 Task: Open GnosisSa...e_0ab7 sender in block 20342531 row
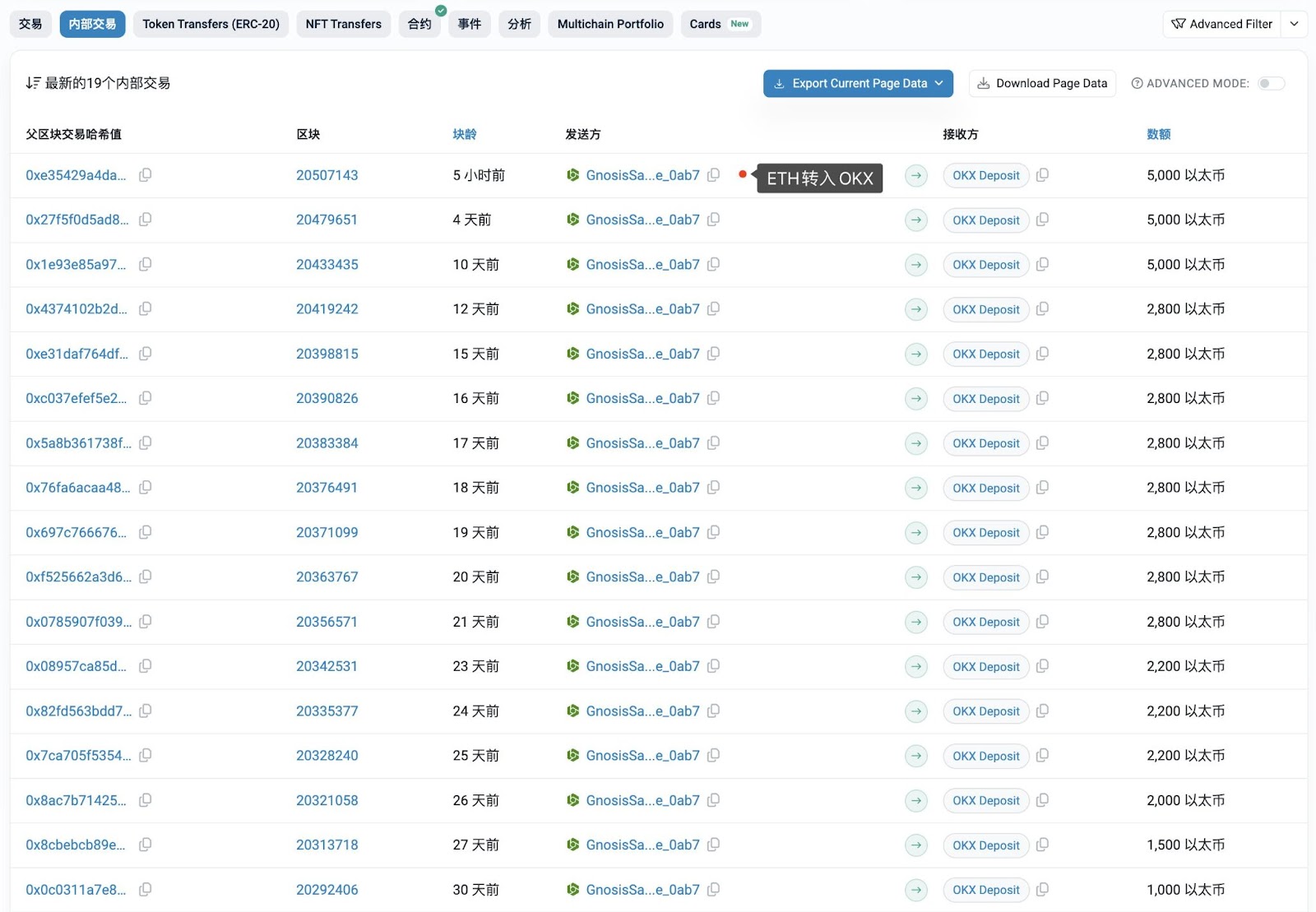[x=643, y=666]
